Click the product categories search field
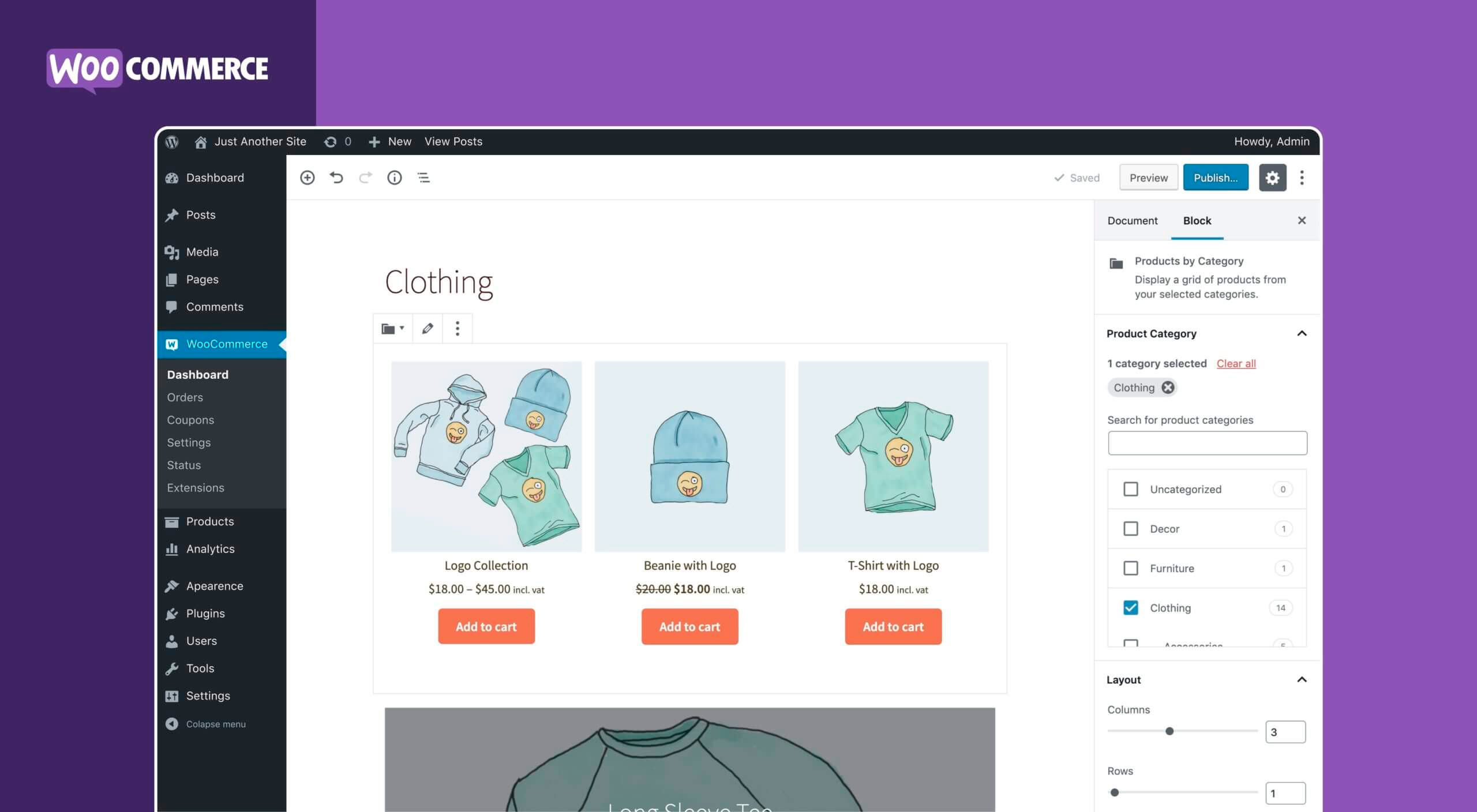1477x812 pixels. [x=1207, y=443]
